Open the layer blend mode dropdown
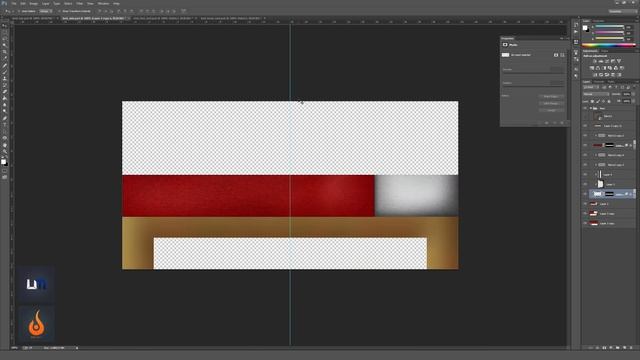This screenshot has height=360, width=640. pos(596,94)
